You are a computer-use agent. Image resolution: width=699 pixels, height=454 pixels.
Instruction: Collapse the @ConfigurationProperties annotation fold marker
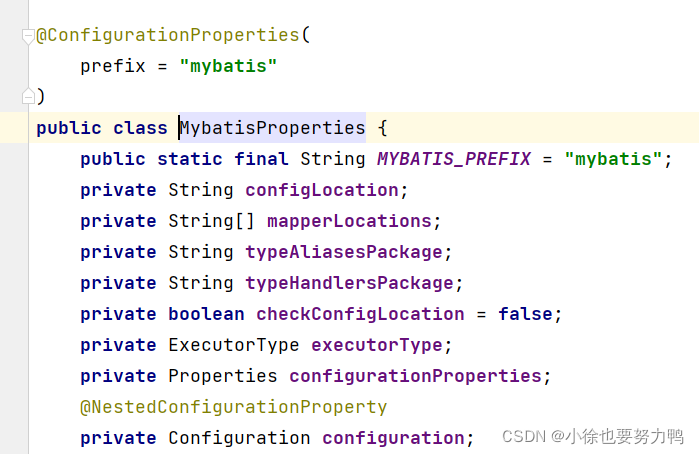click(x=28, y=36)
